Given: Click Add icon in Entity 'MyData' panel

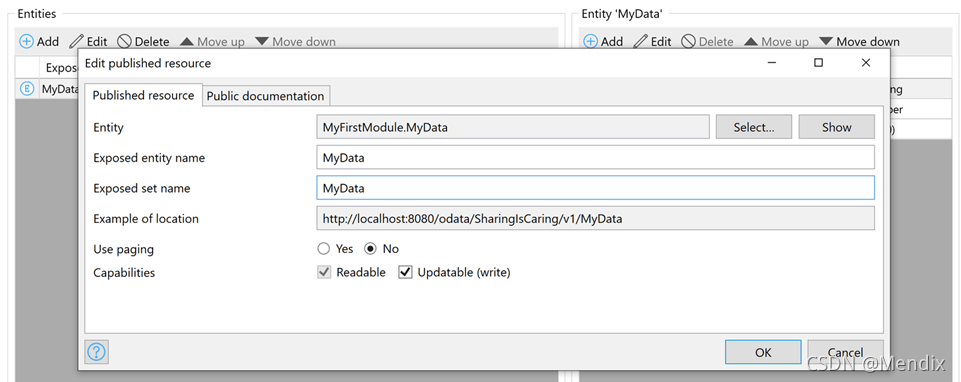Looking at the screenshot, I should coord(591,42).
